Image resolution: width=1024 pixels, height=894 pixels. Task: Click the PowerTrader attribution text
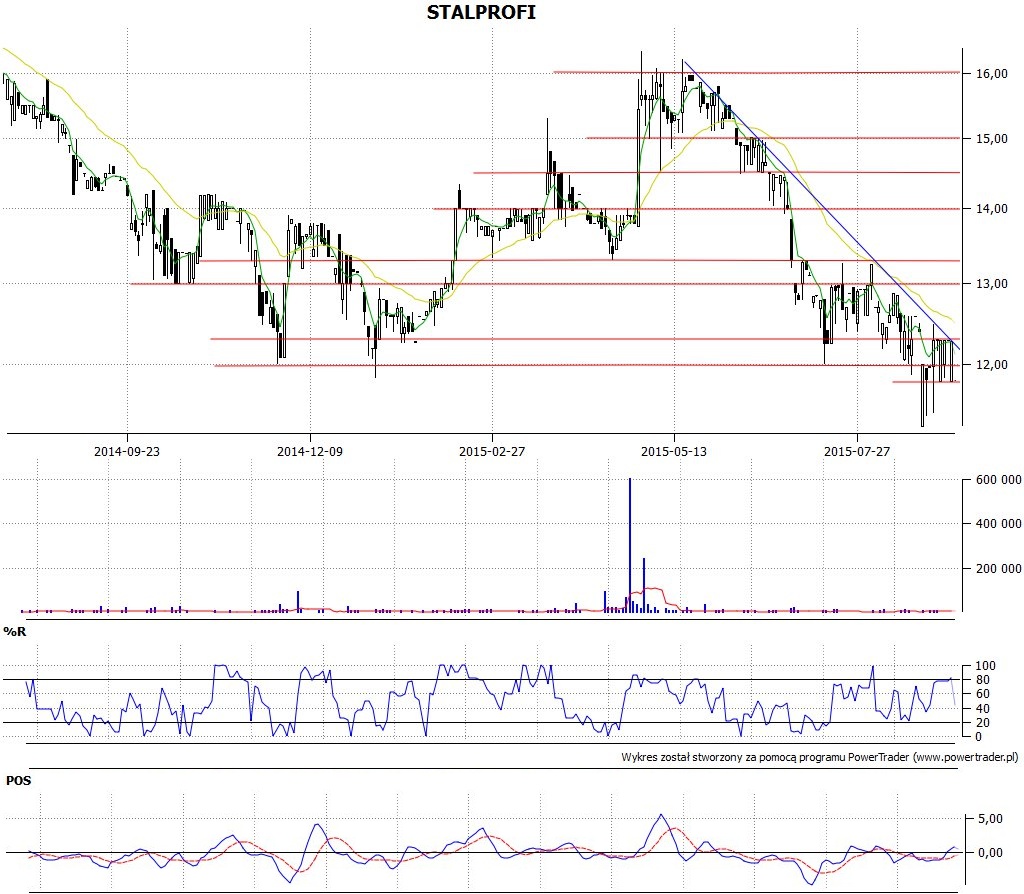click(x=820, y=758)
